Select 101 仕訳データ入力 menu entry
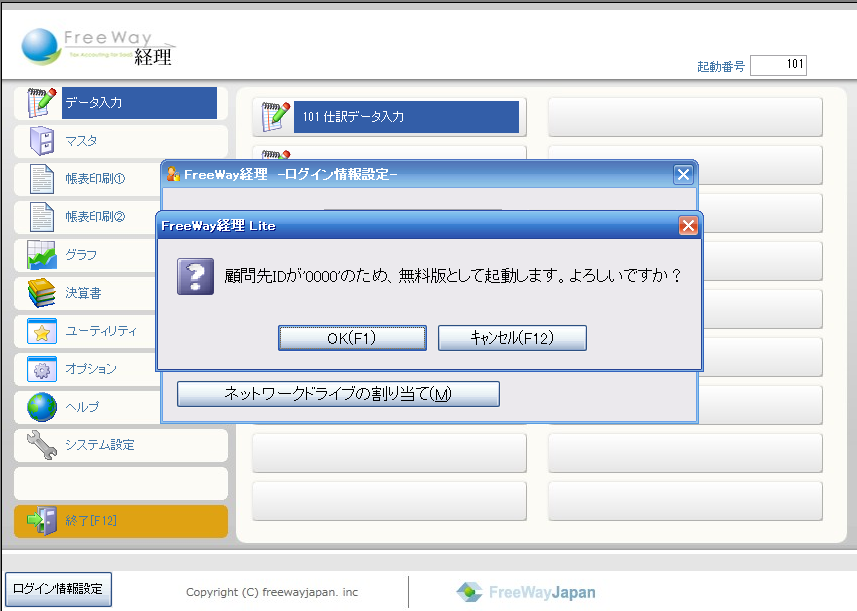857x611 pixels. click(x=406, y=117)
